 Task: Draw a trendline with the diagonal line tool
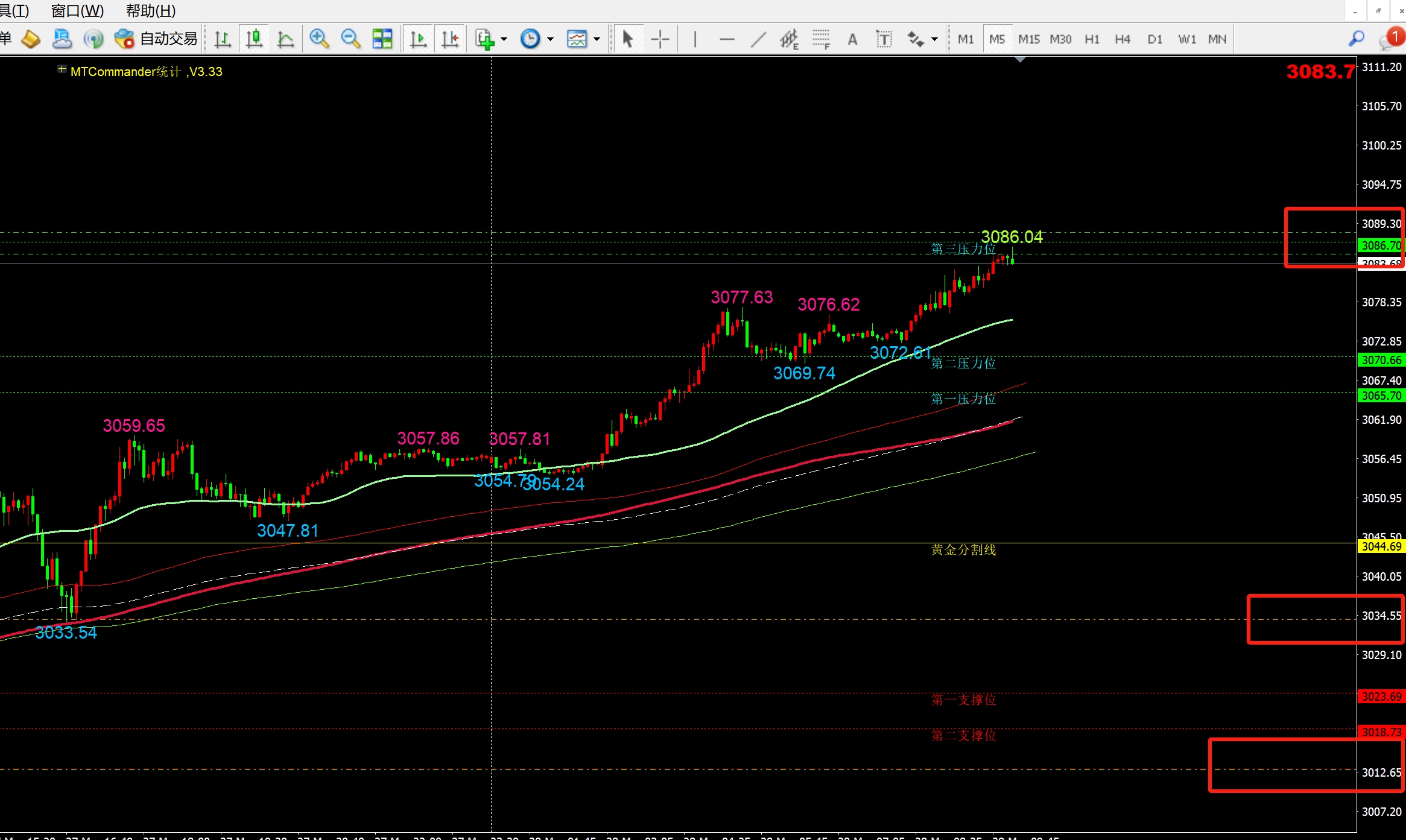click(x=758, y=39)
